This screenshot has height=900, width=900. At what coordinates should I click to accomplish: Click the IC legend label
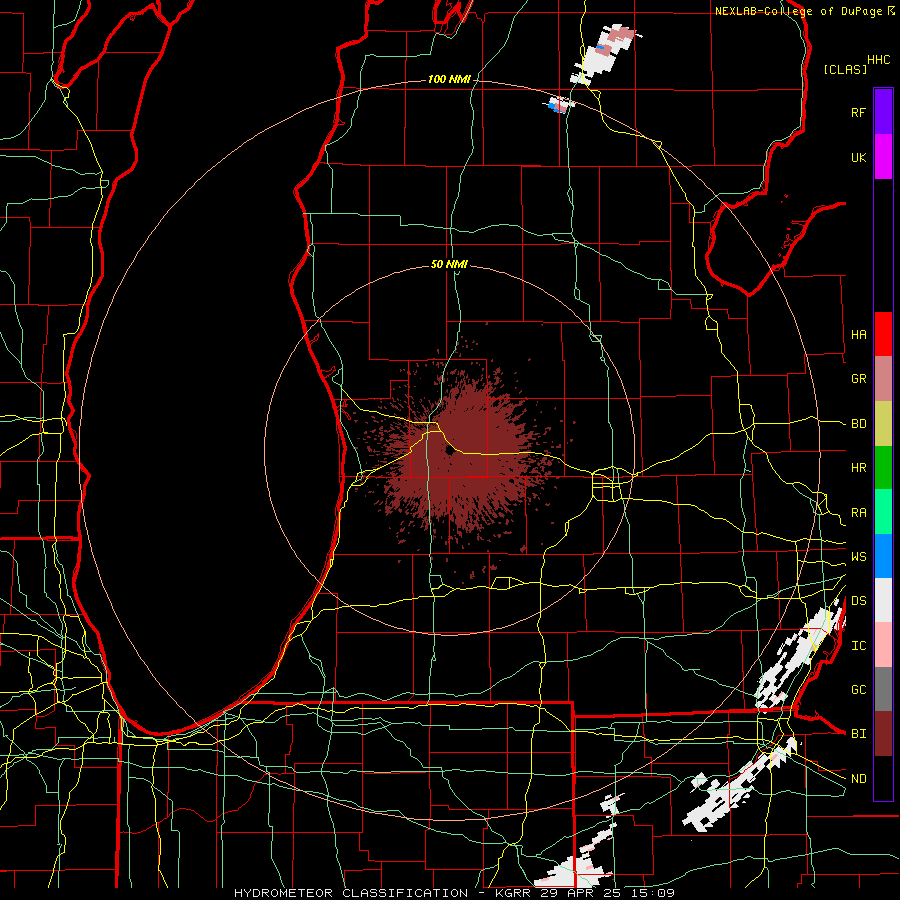point(859,646)
